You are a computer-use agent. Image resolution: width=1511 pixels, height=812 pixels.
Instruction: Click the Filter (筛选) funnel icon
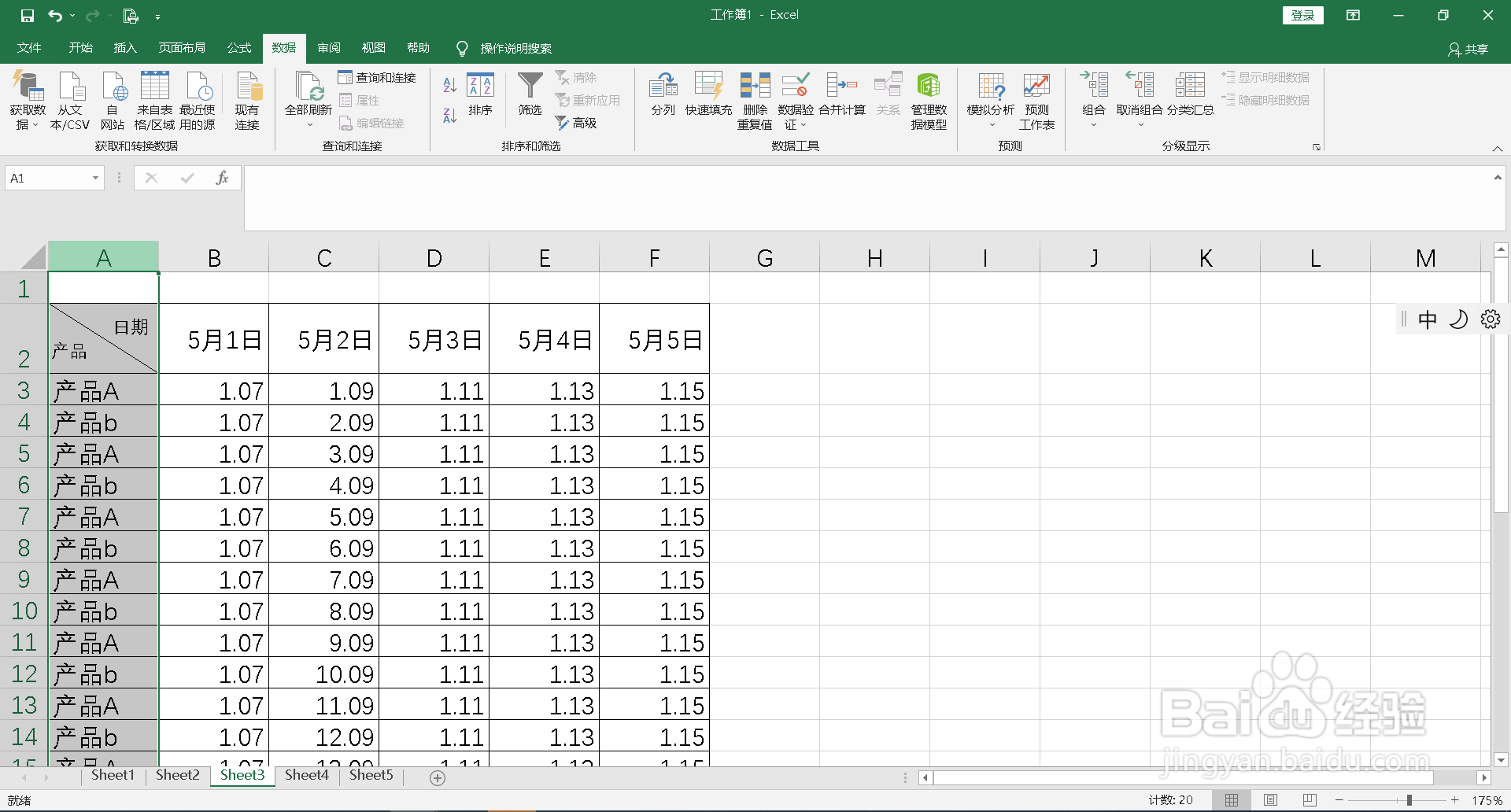pyautogui.click(x=530, y=94)
